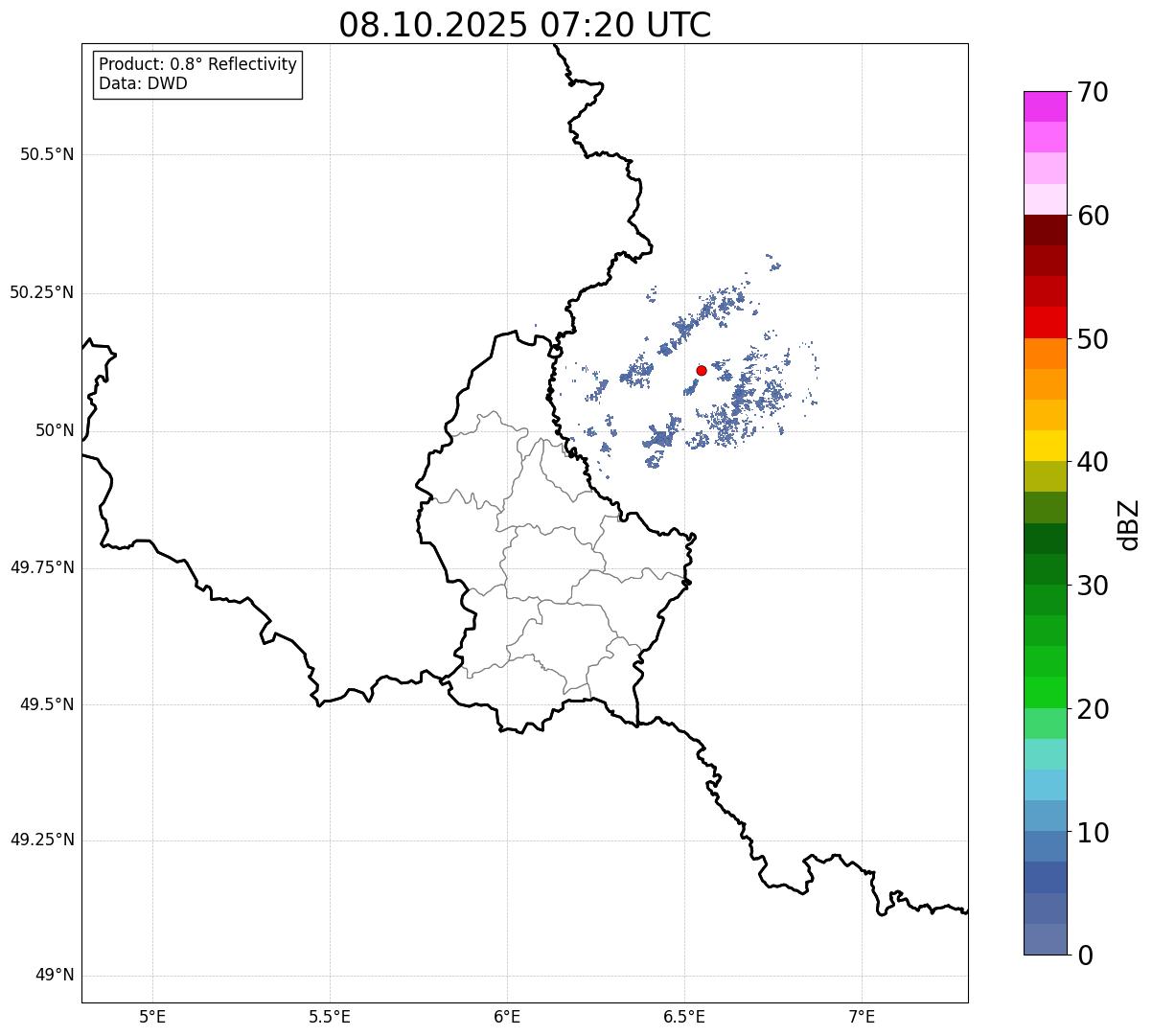1152x1036 pixels.
Task: Click the latitude label "49.75°N"
Action: (41, 567)
